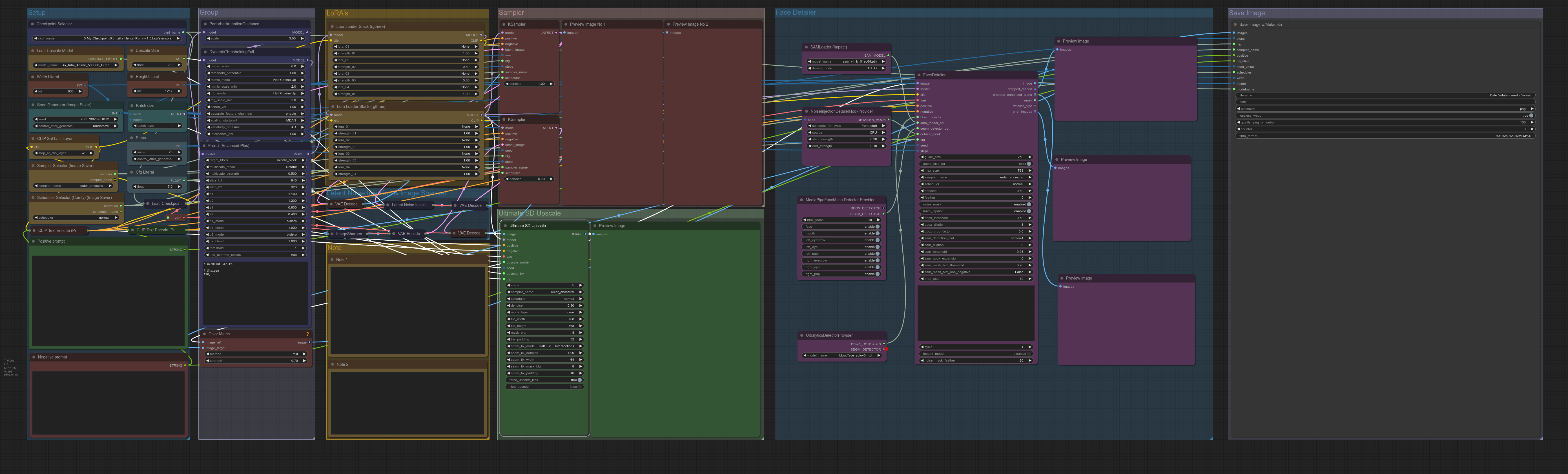Click the question mark badge on Color Match
1568x474 pixels.
pyautogui.click(x=307, y=334)
